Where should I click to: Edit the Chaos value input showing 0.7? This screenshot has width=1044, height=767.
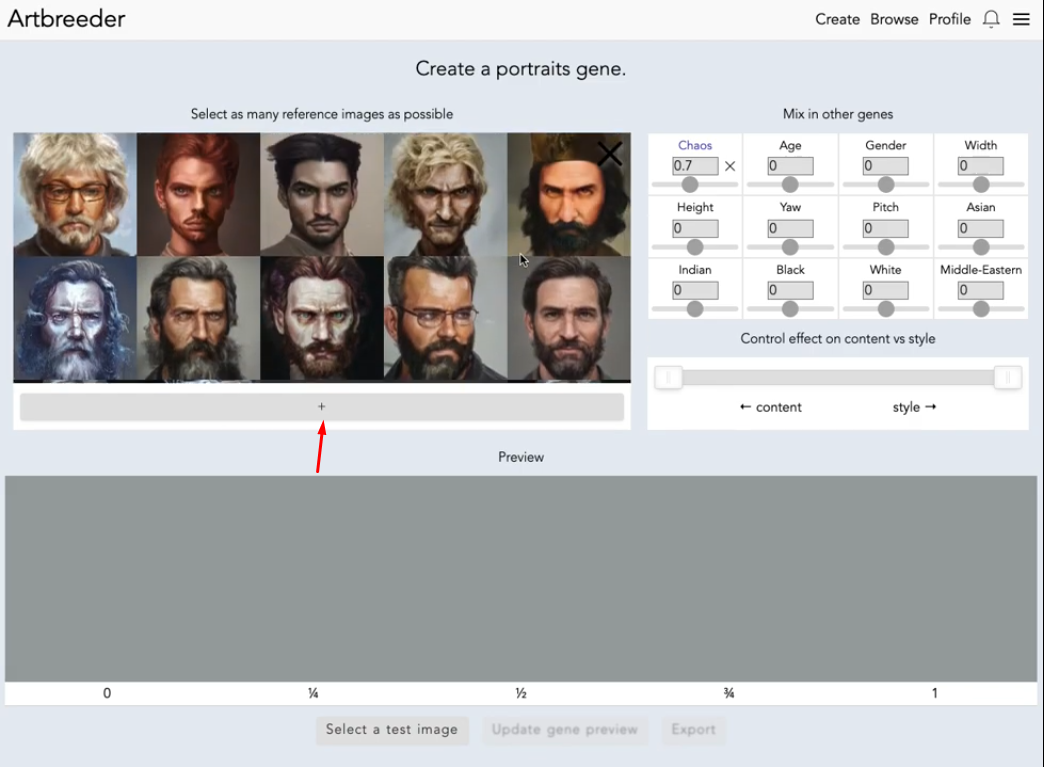[x=694, y=166]
